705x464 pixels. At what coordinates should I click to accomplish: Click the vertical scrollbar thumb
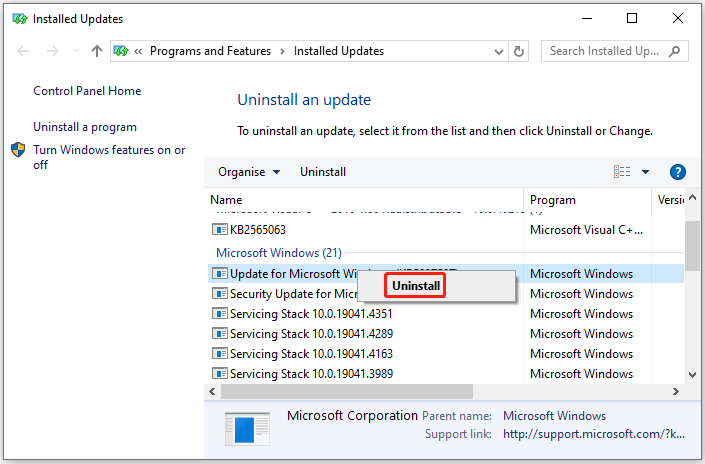692,245
